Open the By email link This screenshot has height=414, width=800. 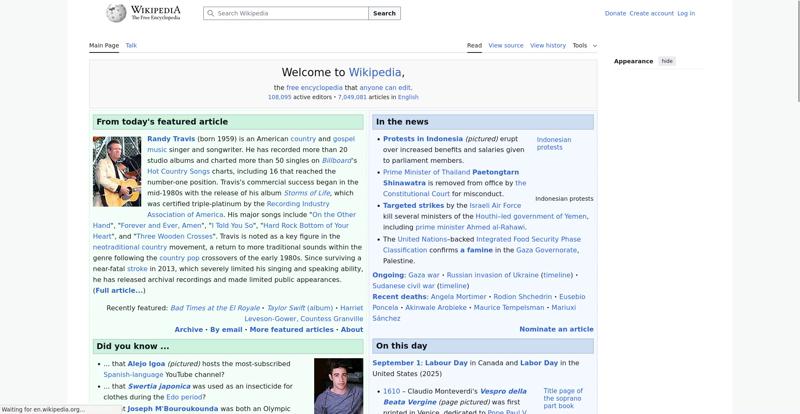[227, 330]
